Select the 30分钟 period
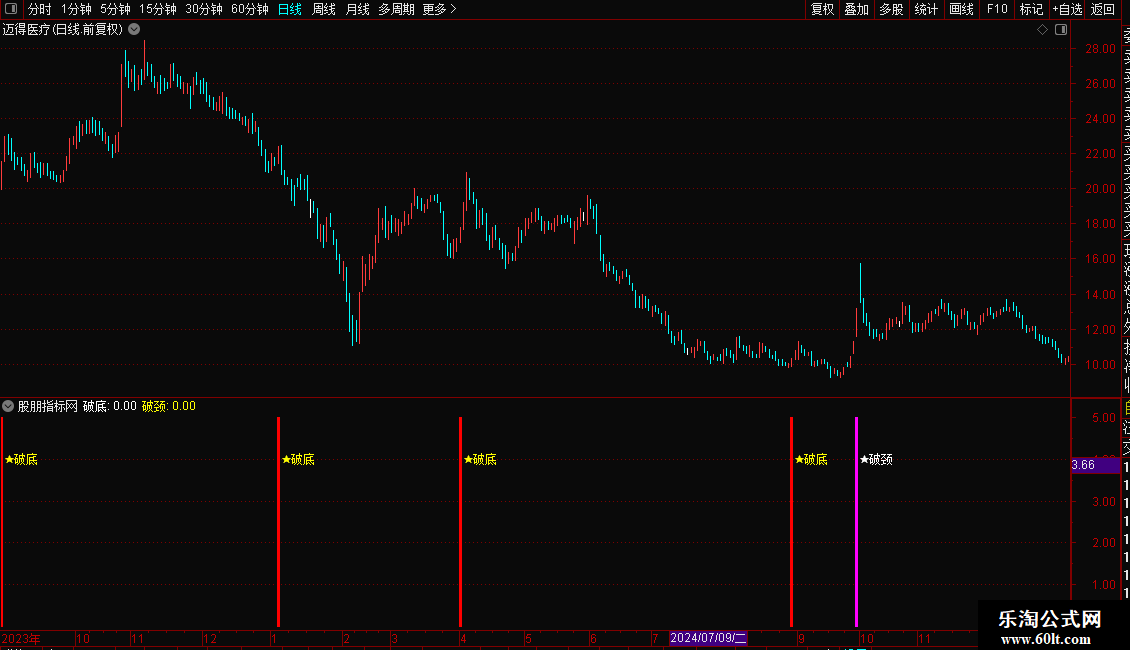The width and height of the screenshot is (1130, 650). point(204,9)
